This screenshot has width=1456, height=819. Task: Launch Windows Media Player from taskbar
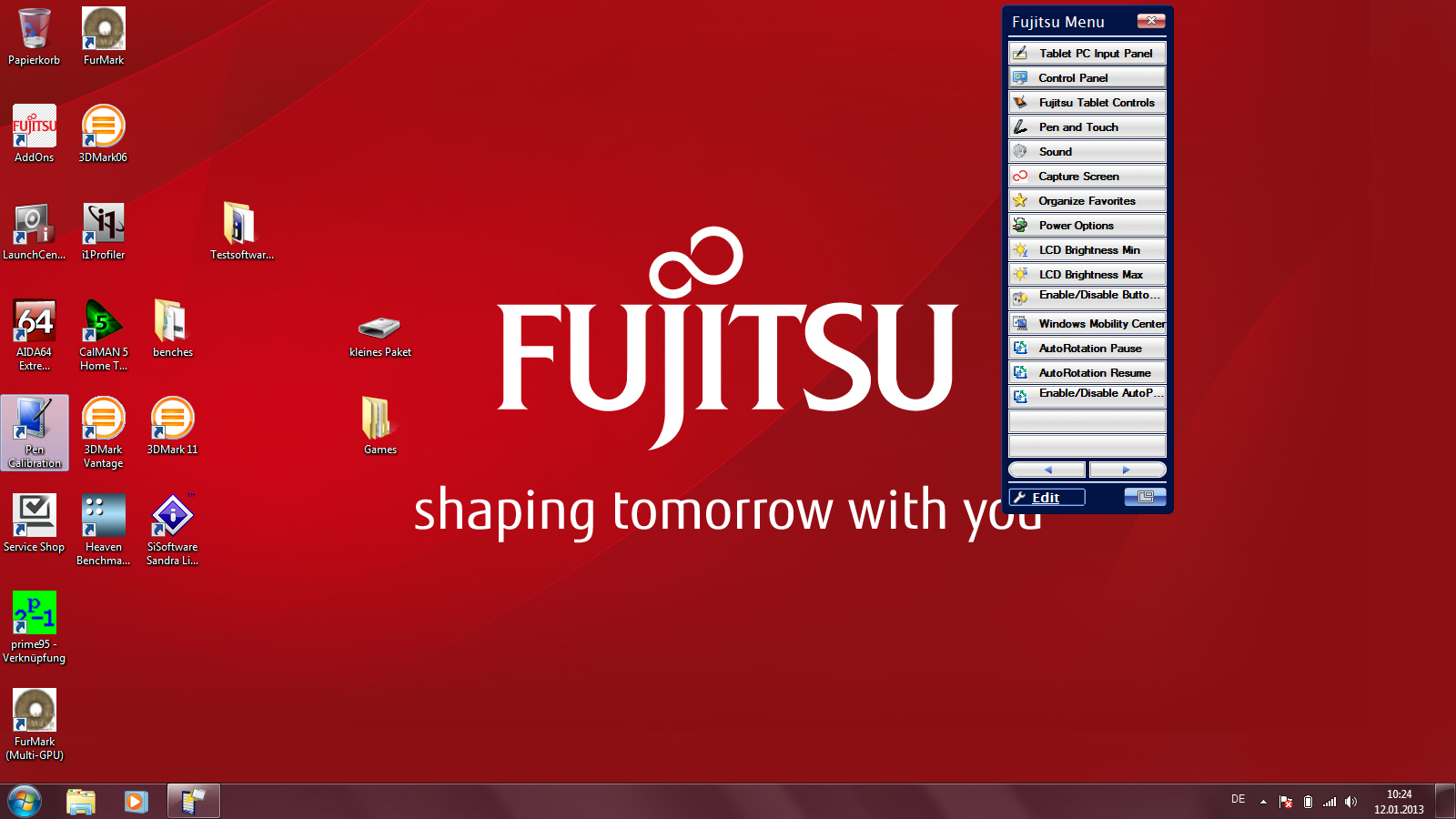(x=136, y=802)
